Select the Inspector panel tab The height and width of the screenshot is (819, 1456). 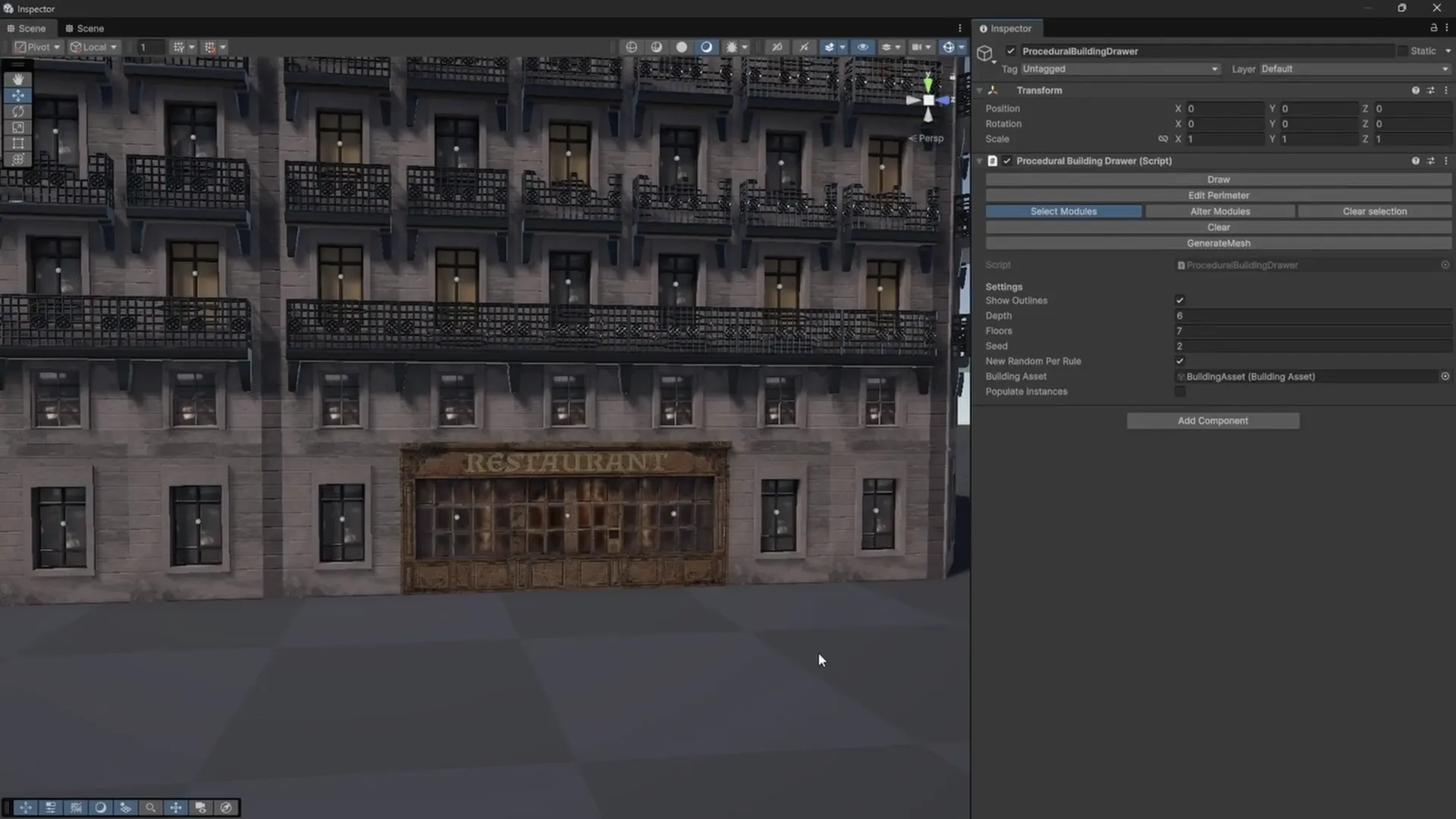point(1006,28)
